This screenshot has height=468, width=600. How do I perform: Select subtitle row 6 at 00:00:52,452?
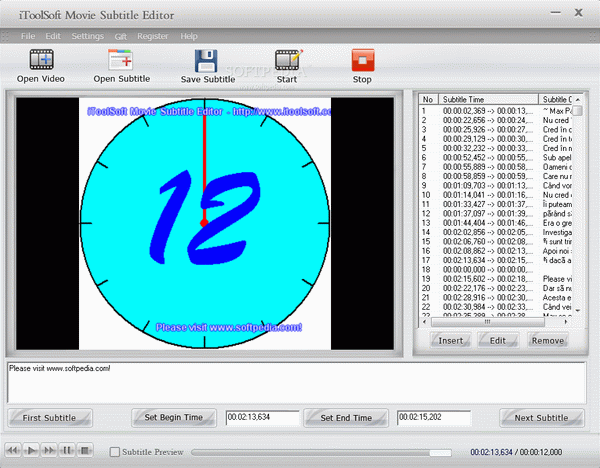(496, 158)
